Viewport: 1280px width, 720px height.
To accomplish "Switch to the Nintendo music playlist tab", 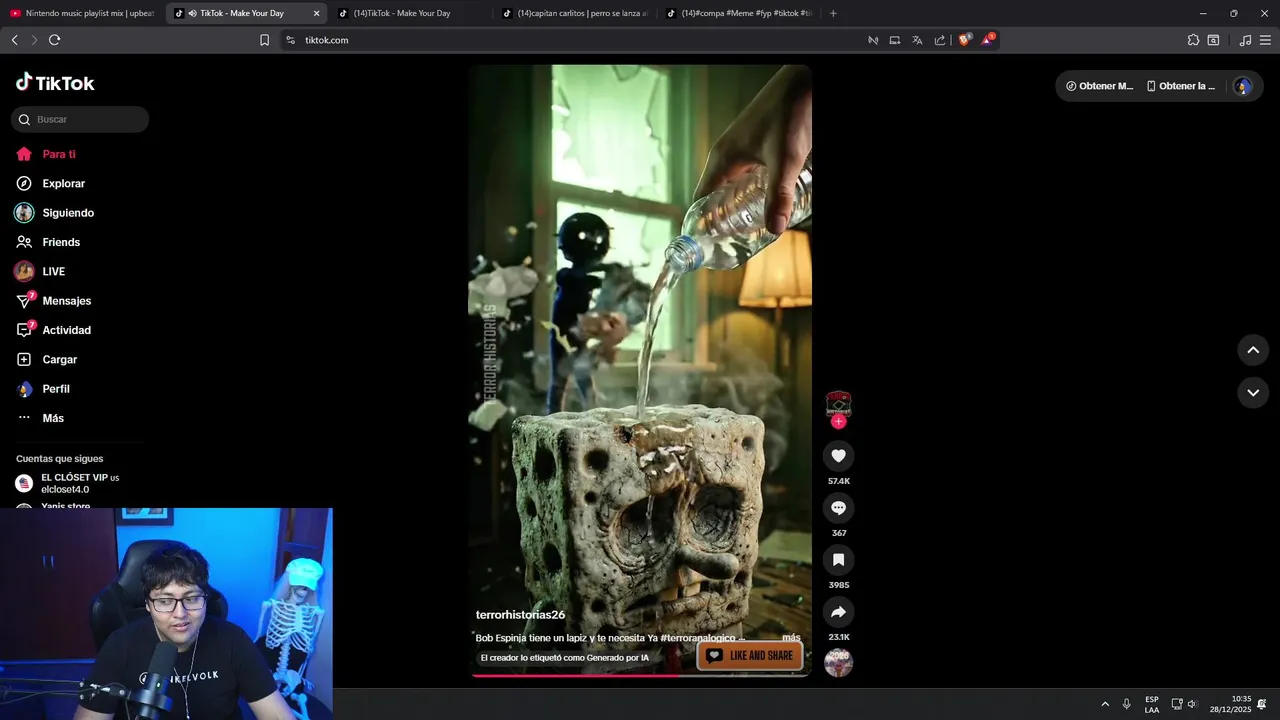I will [82, 13].
